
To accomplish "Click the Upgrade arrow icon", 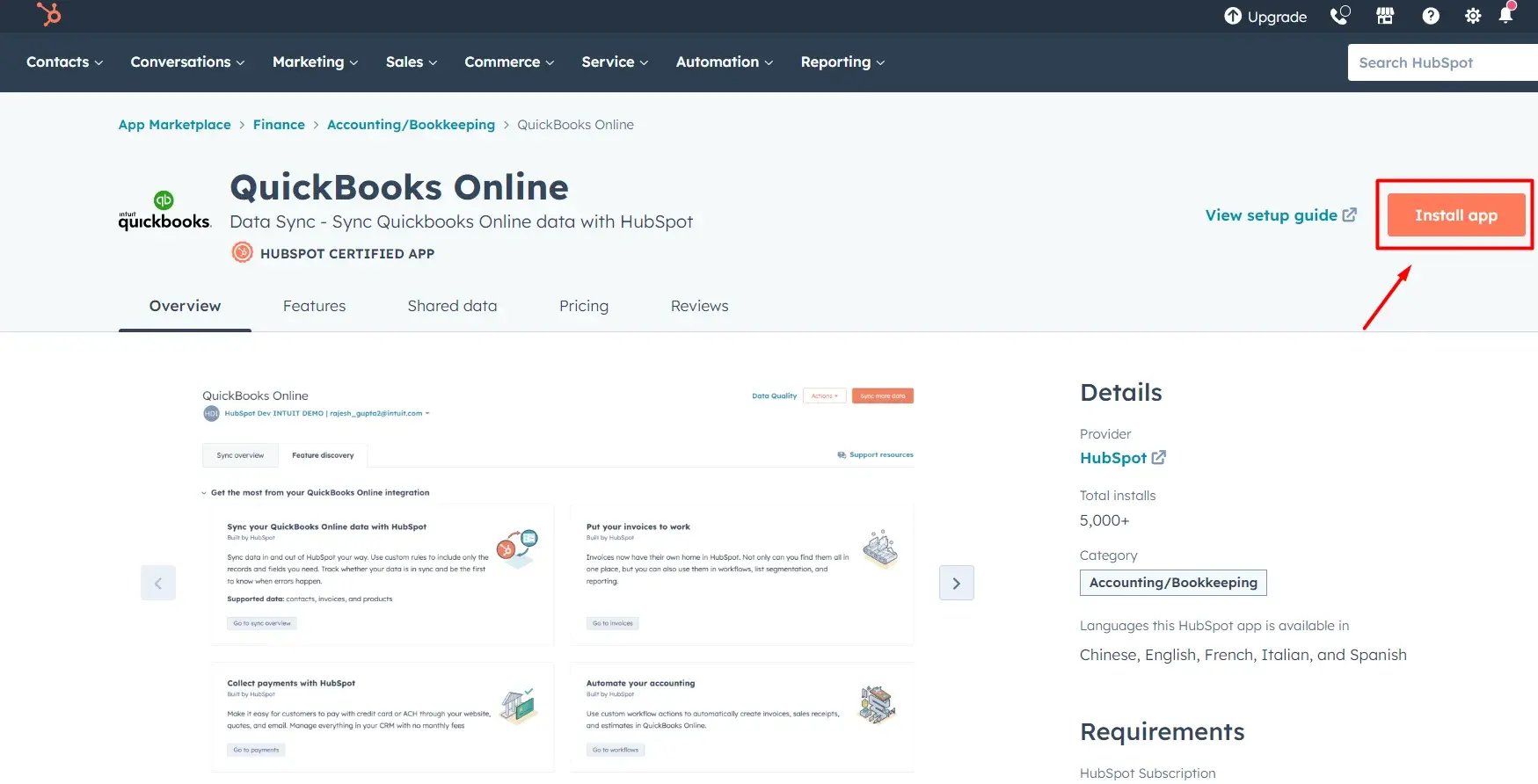I will click(x=1233, y=16).
